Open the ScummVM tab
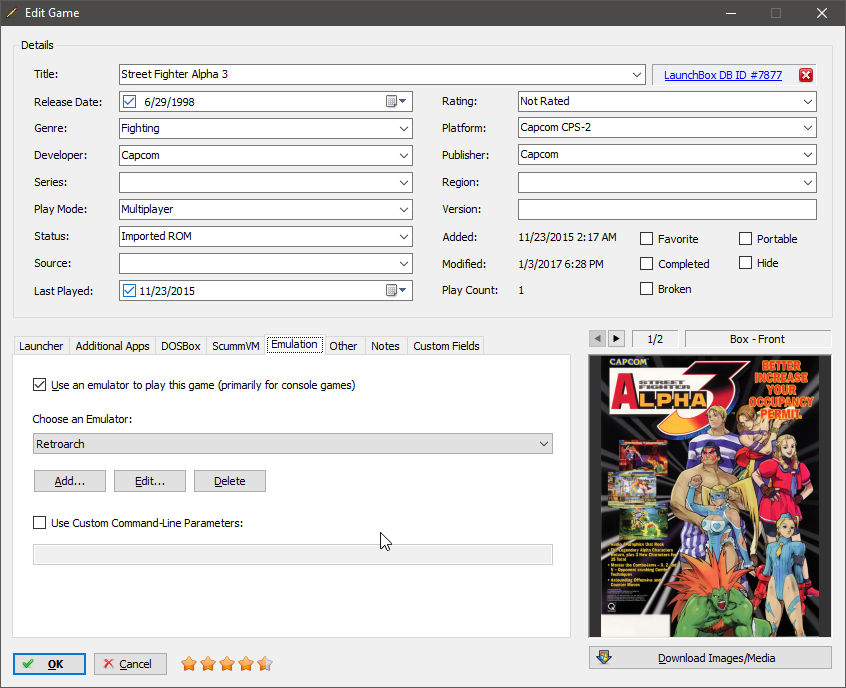This screenshot has height=688, width=846. (x=236, y=346)
